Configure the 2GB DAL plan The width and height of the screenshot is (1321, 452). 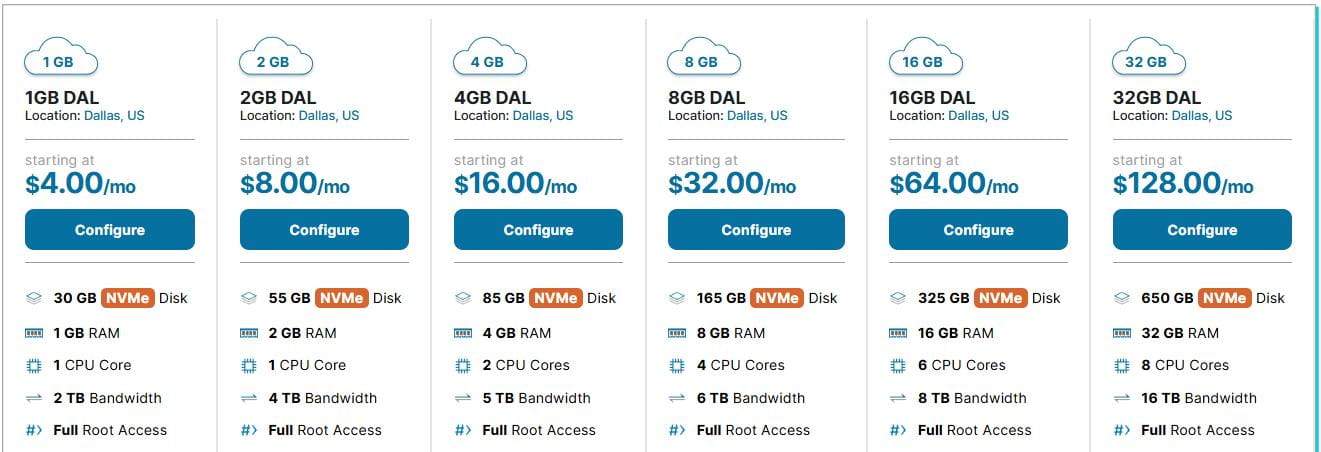coord(324,230)
